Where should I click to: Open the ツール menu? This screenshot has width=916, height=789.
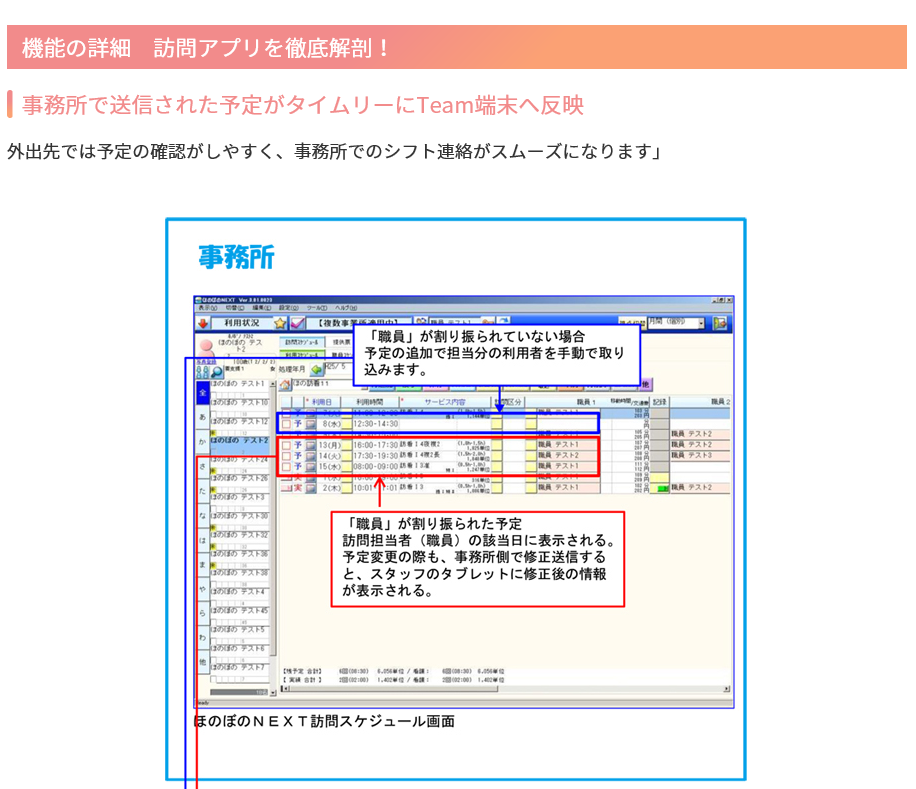click(317, 308)
